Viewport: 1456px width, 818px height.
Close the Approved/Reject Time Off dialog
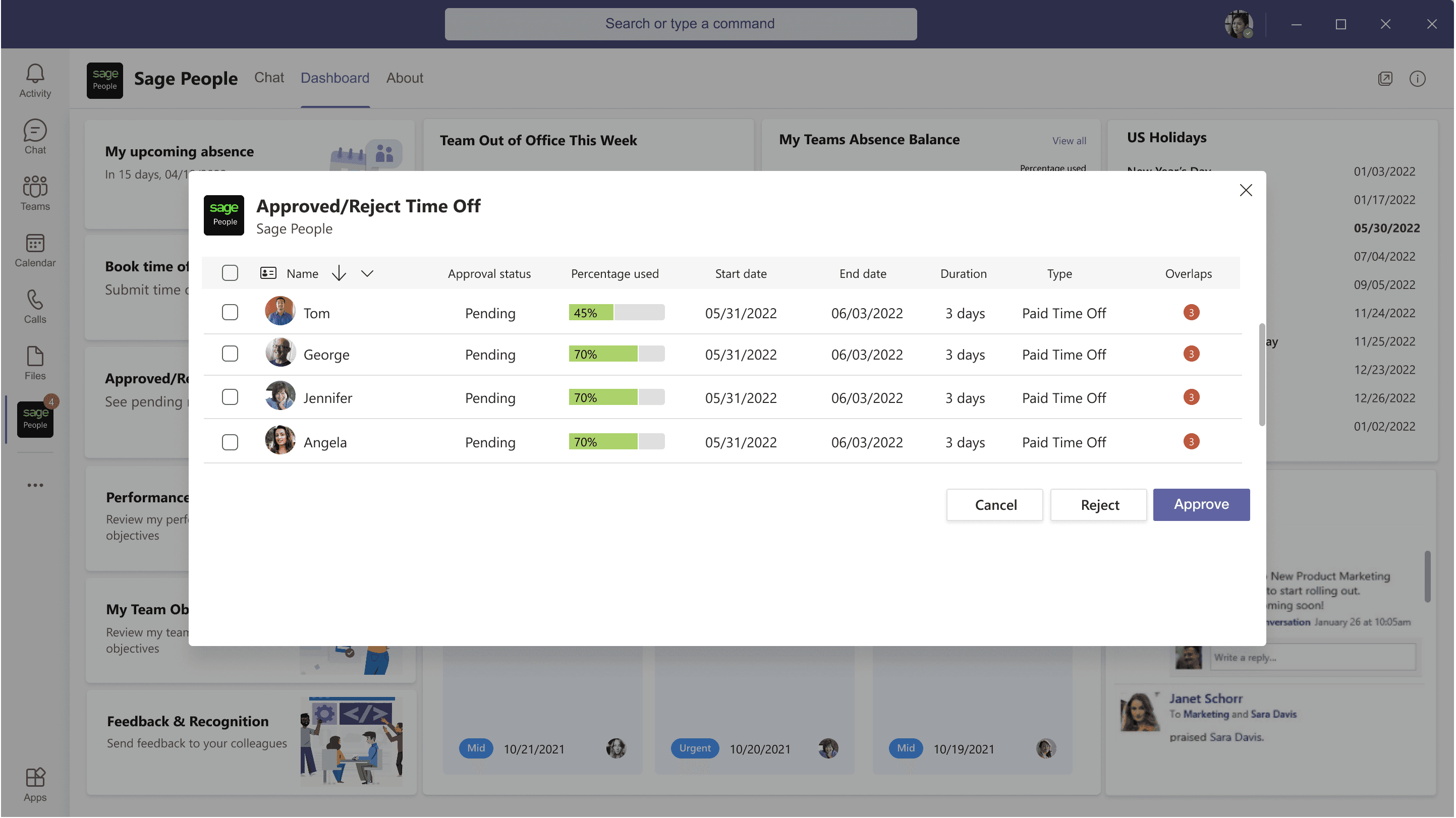click(1246, 190)
